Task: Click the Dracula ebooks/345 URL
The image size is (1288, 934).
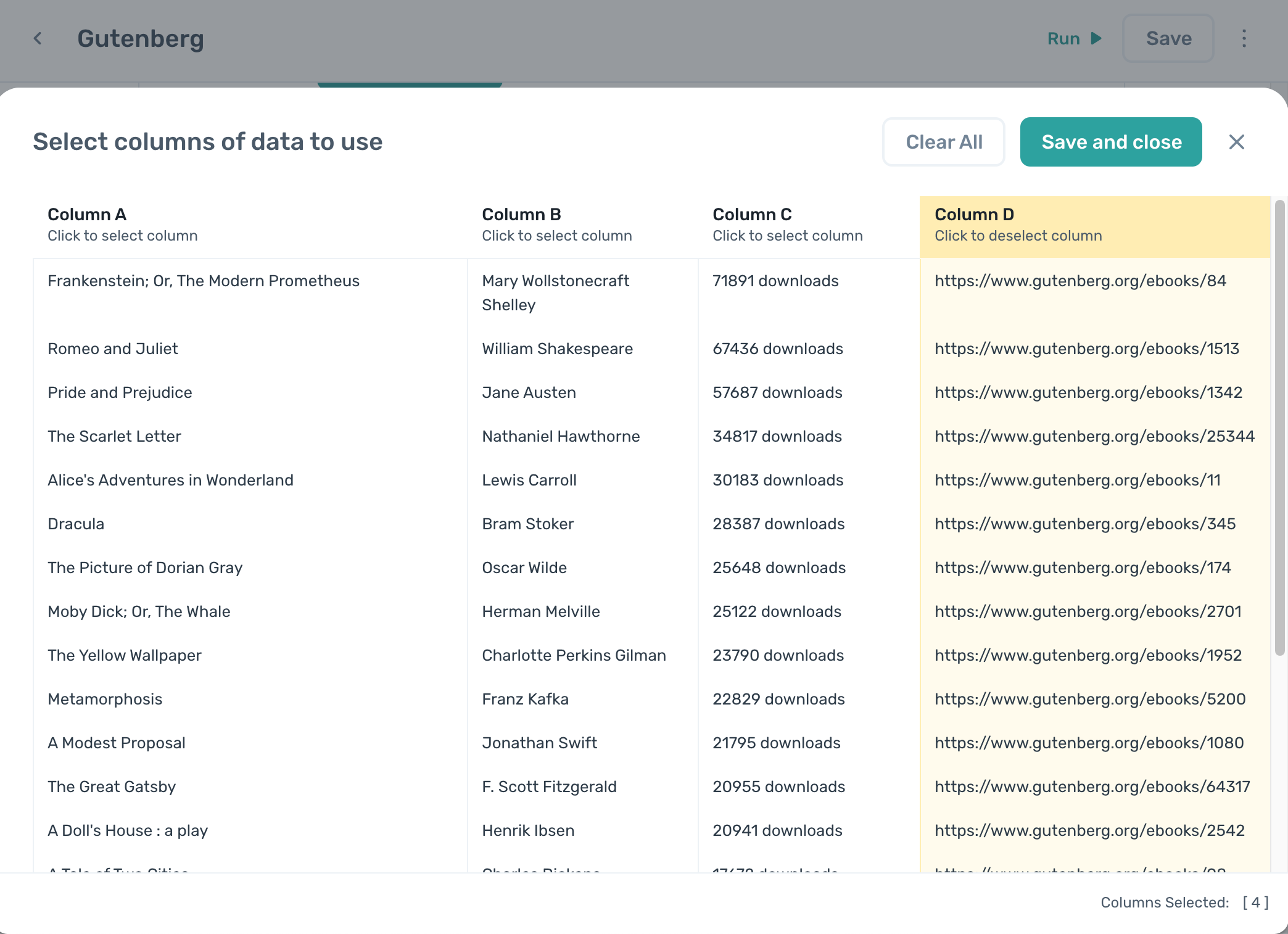Action: click(x=1085, y=524)
